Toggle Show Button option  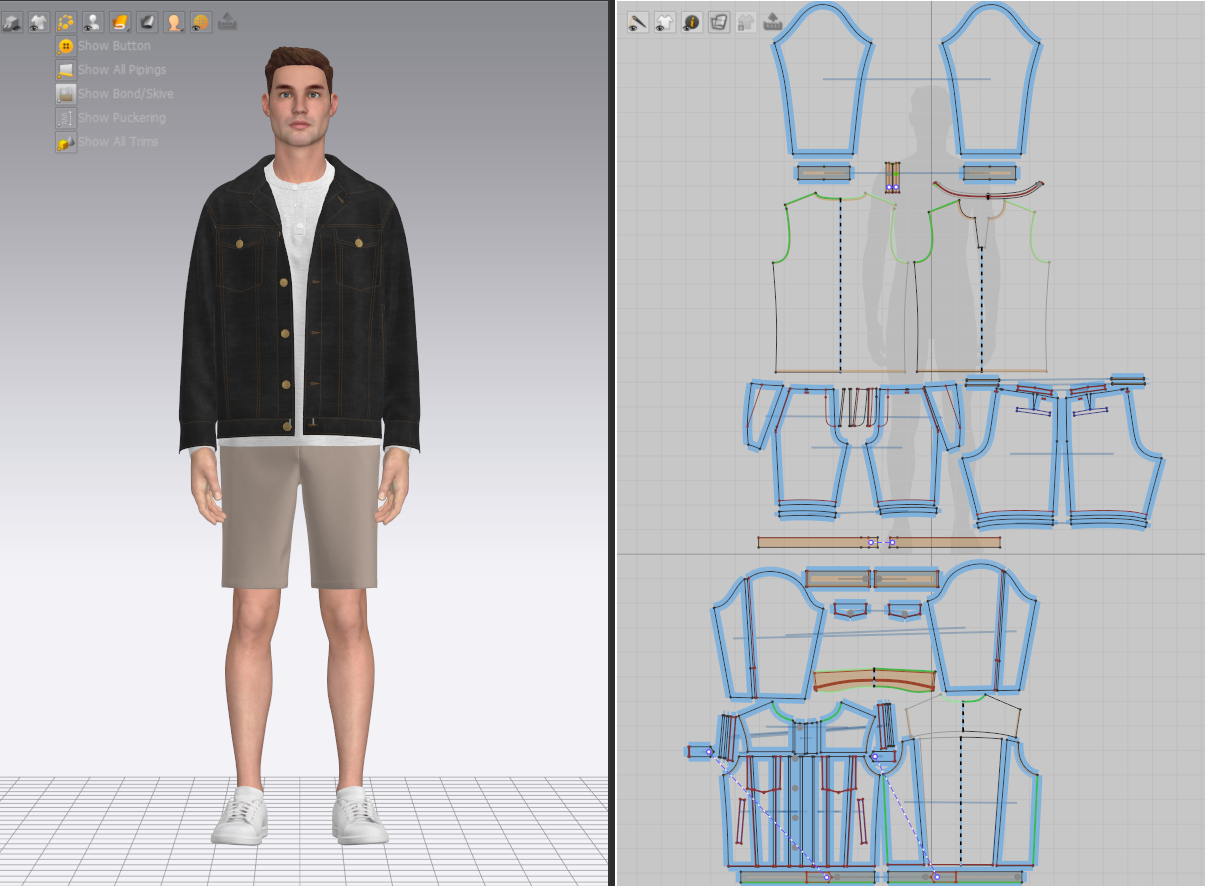(x=104, y=46)
